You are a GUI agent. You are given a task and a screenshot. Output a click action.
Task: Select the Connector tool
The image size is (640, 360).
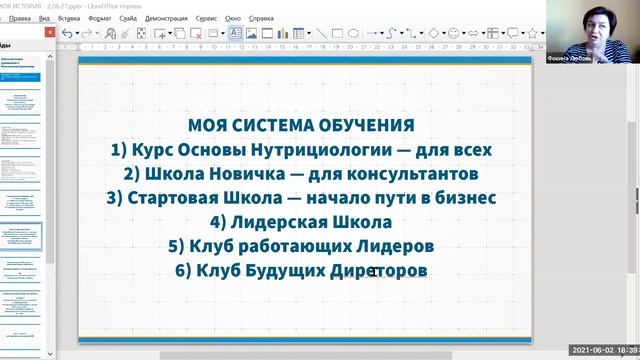tap(411, 33)
